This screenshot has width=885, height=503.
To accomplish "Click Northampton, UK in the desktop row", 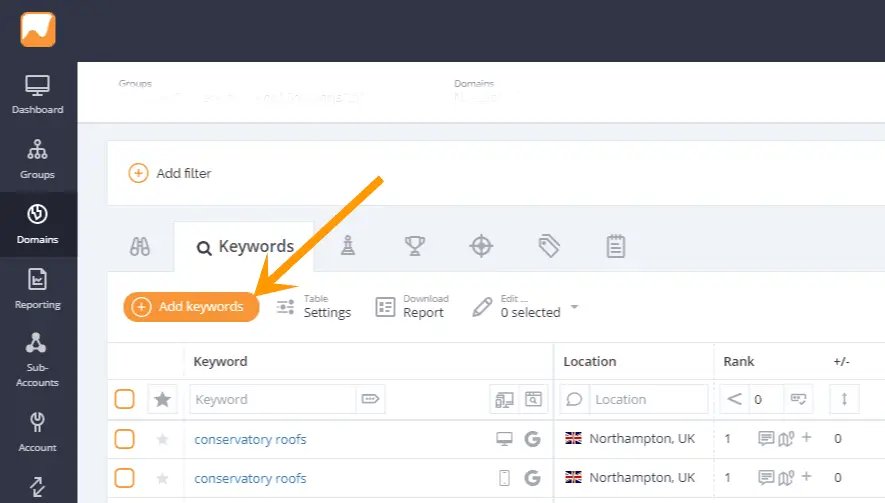I will 642,439.
